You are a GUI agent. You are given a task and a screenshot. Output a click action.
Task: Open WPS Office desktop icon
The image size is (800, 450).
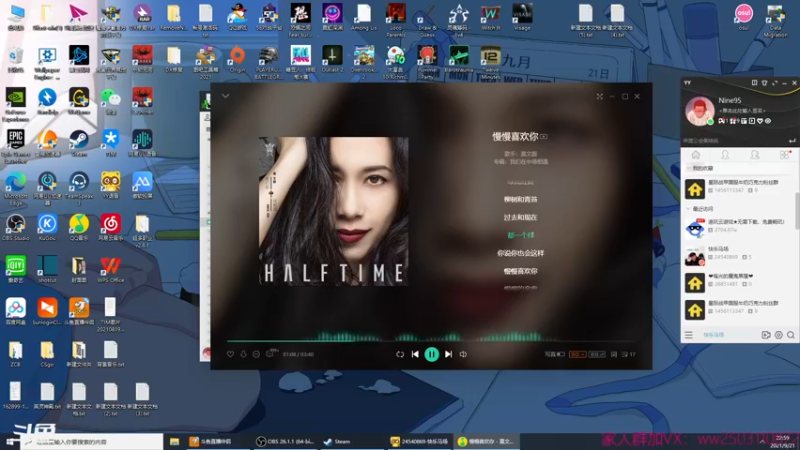[x=111, y=270]
